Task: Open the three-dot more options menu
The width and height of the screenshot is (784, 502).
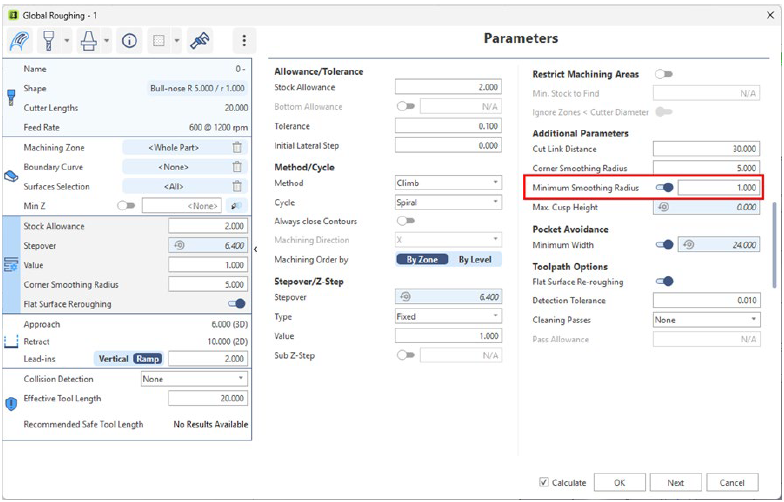Action: point(245,41)
